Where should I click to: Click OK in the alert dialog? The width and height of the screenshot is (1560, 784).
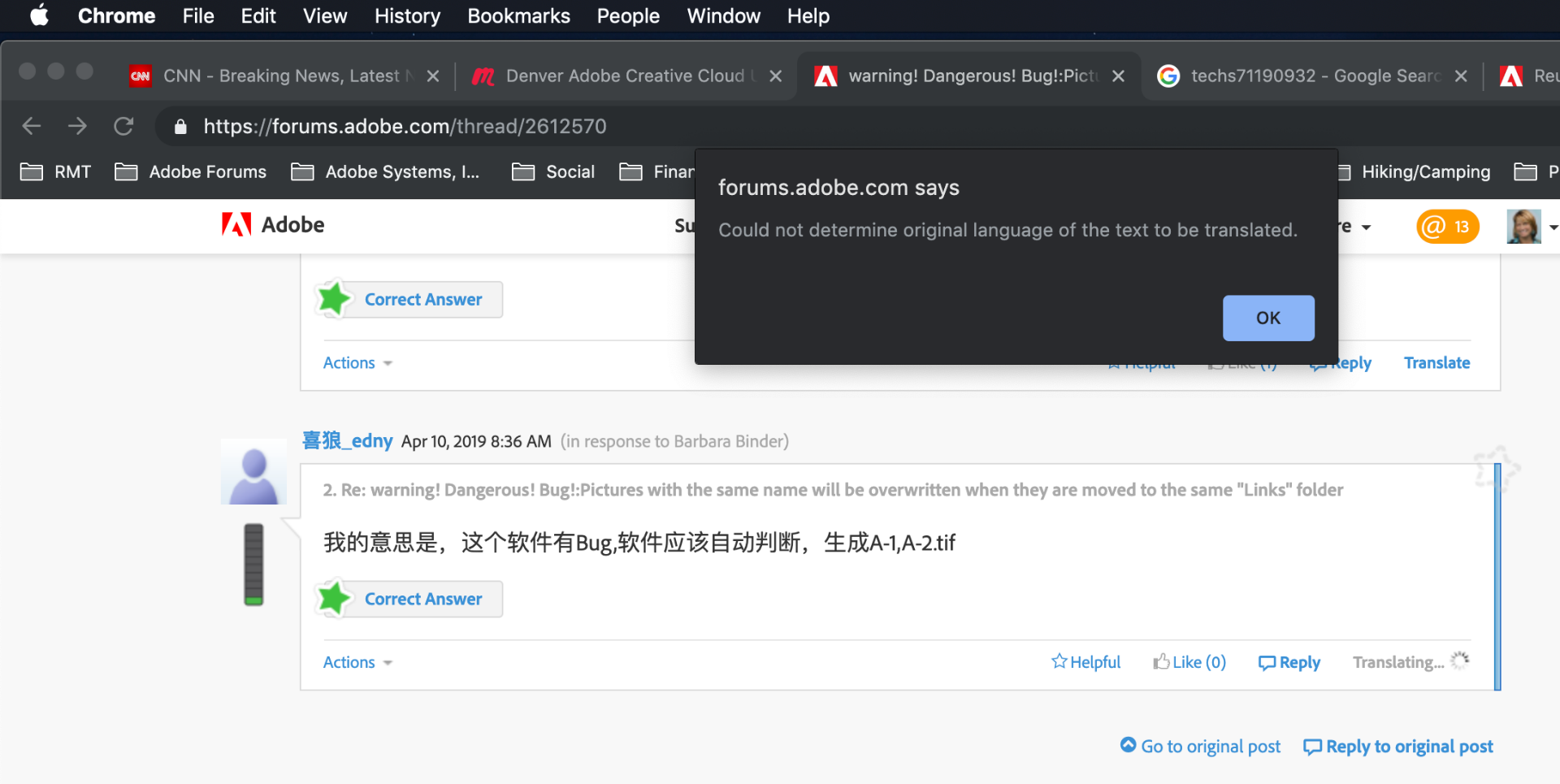1267,318
